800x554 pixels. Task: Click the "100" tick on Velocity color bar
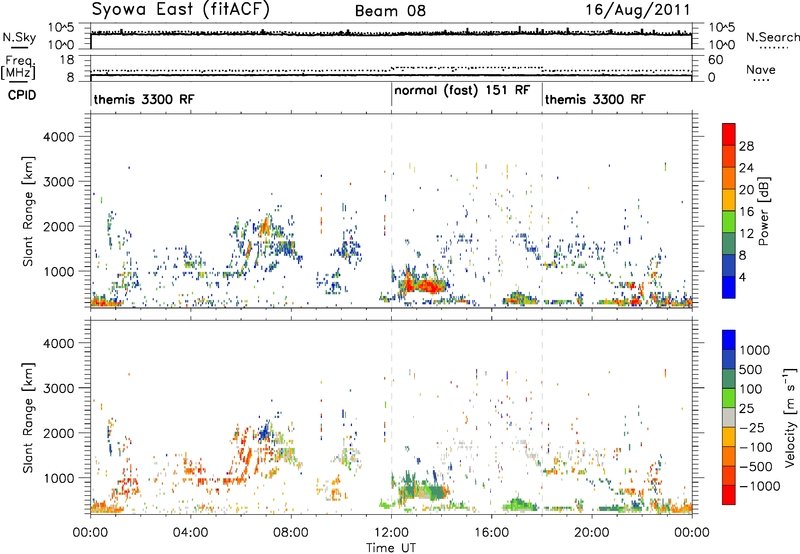tap(751, 389)
